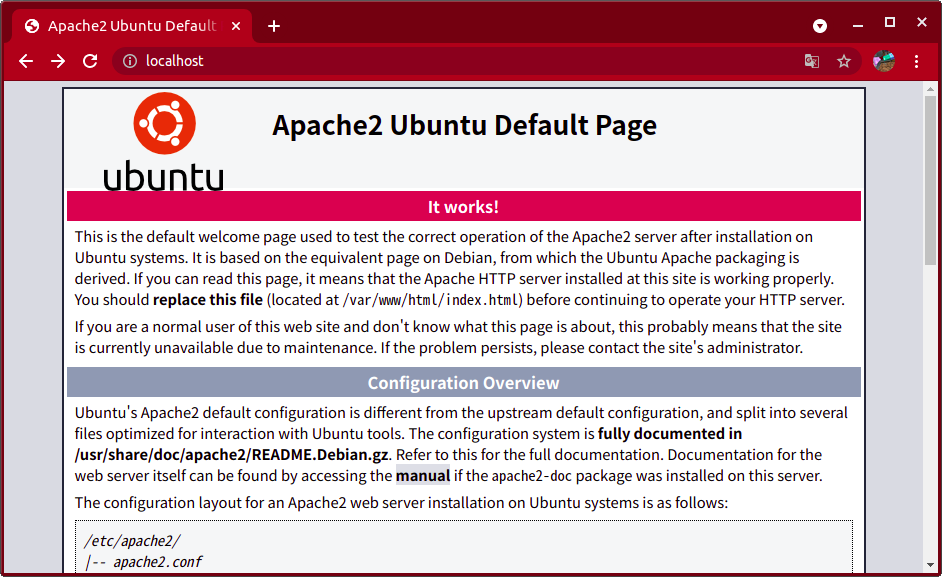Close the Apache2 Ubuntu Default tab
Viewport: 942px width, 577px height.
click(x=236, y=26)
